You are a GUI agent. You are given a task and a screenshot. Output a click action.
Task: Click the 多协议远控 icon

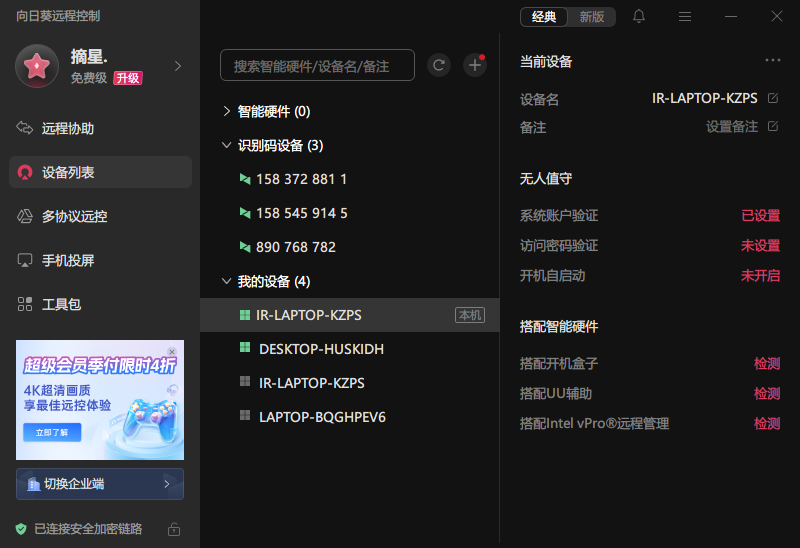[x=24, y=216]
